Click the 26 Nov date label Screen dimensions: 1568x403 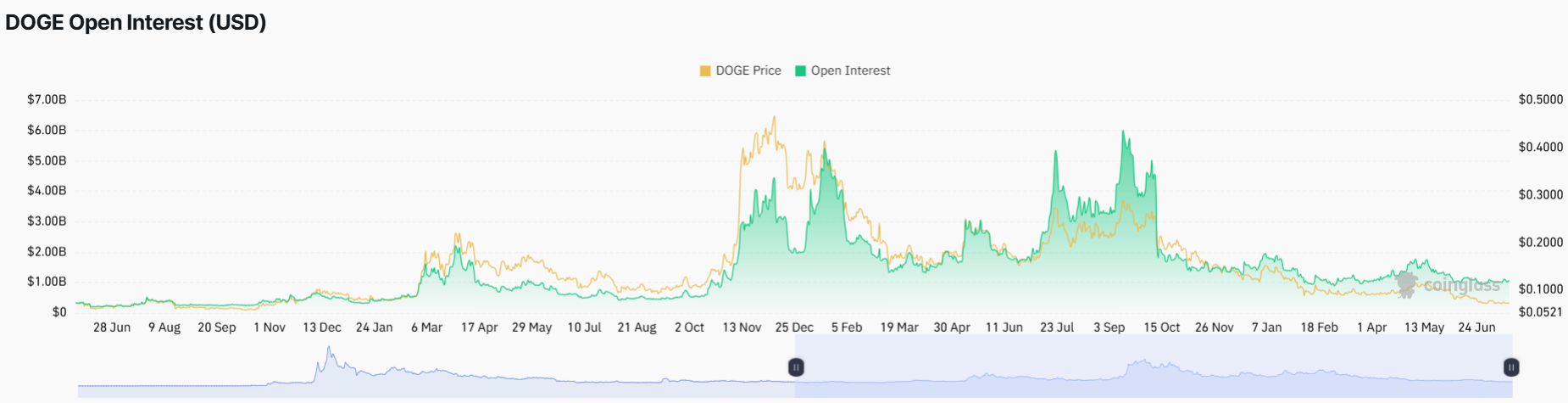[x=1215, y=327]
